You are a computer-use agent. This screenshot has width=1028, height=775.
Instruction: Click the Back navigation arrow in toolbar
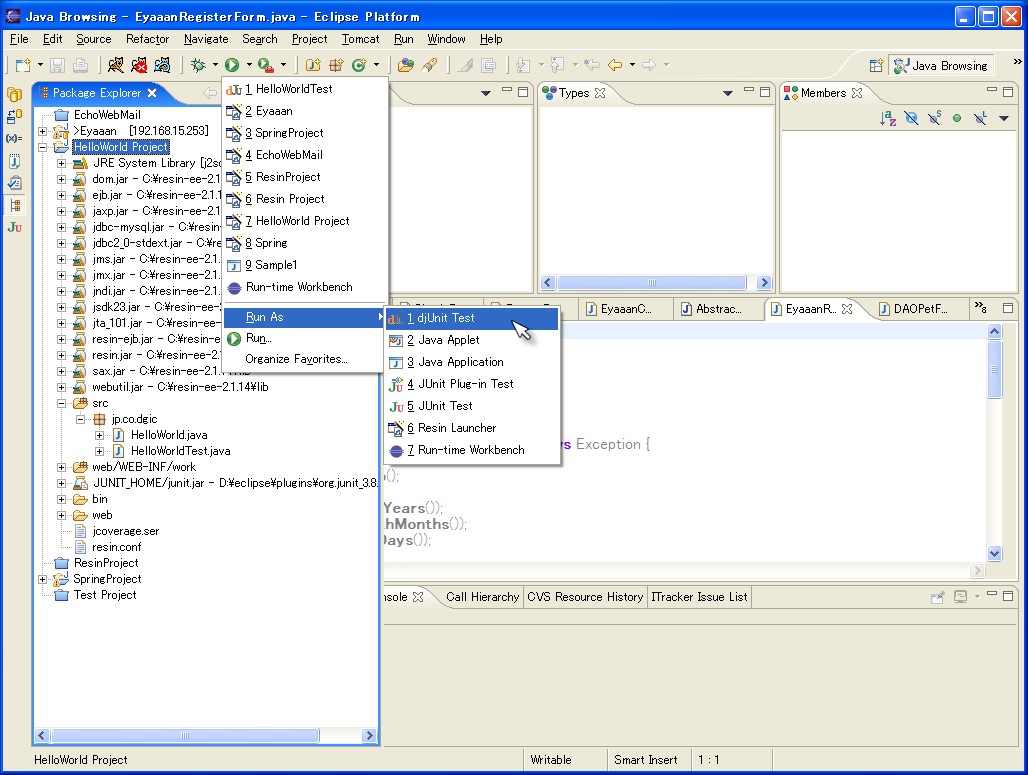[614, 65]
